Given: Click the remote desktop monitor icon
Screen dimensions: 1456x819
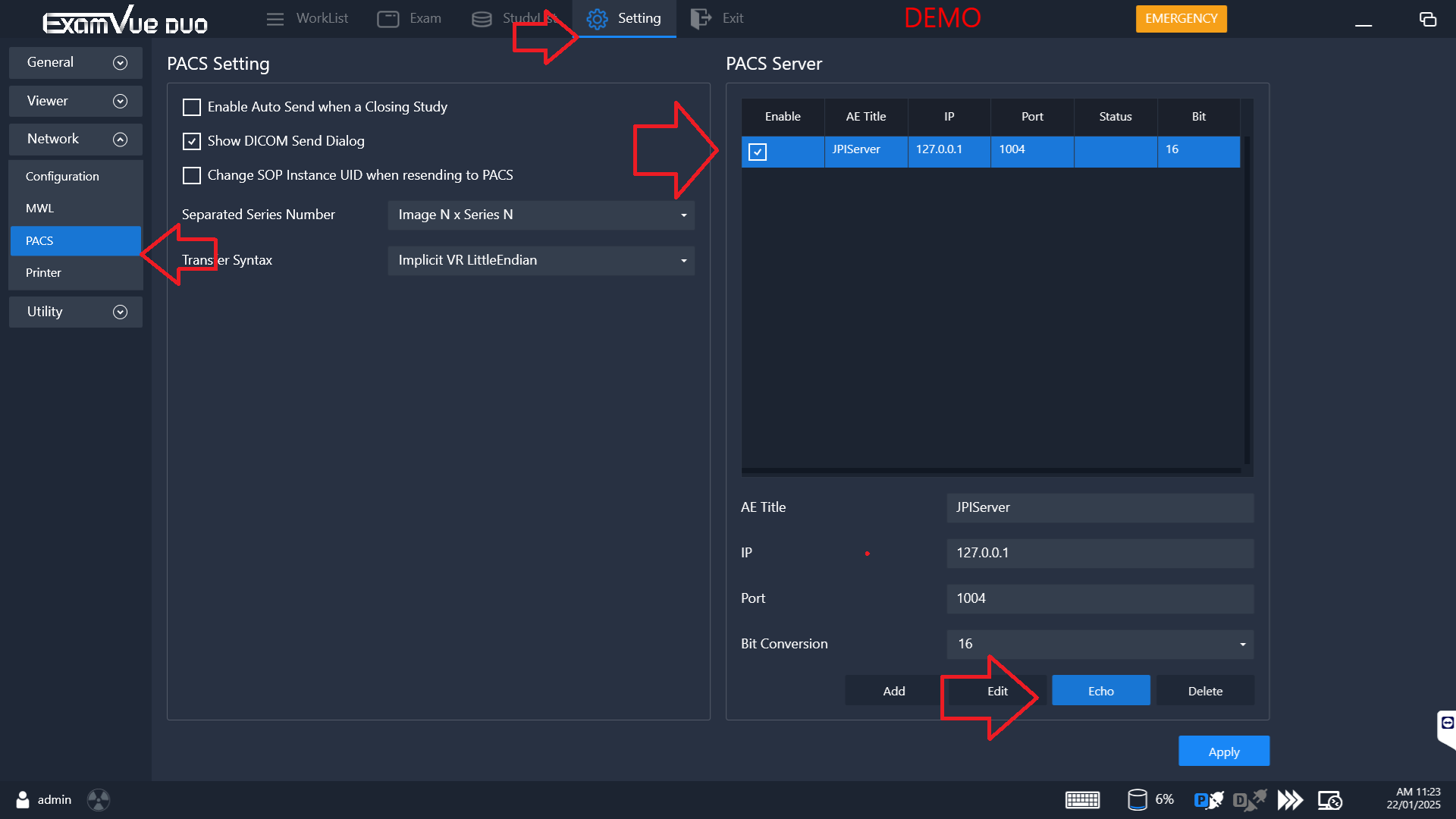Looking at the screenshot, I should pyautogui.click(x=1330, y=800).
